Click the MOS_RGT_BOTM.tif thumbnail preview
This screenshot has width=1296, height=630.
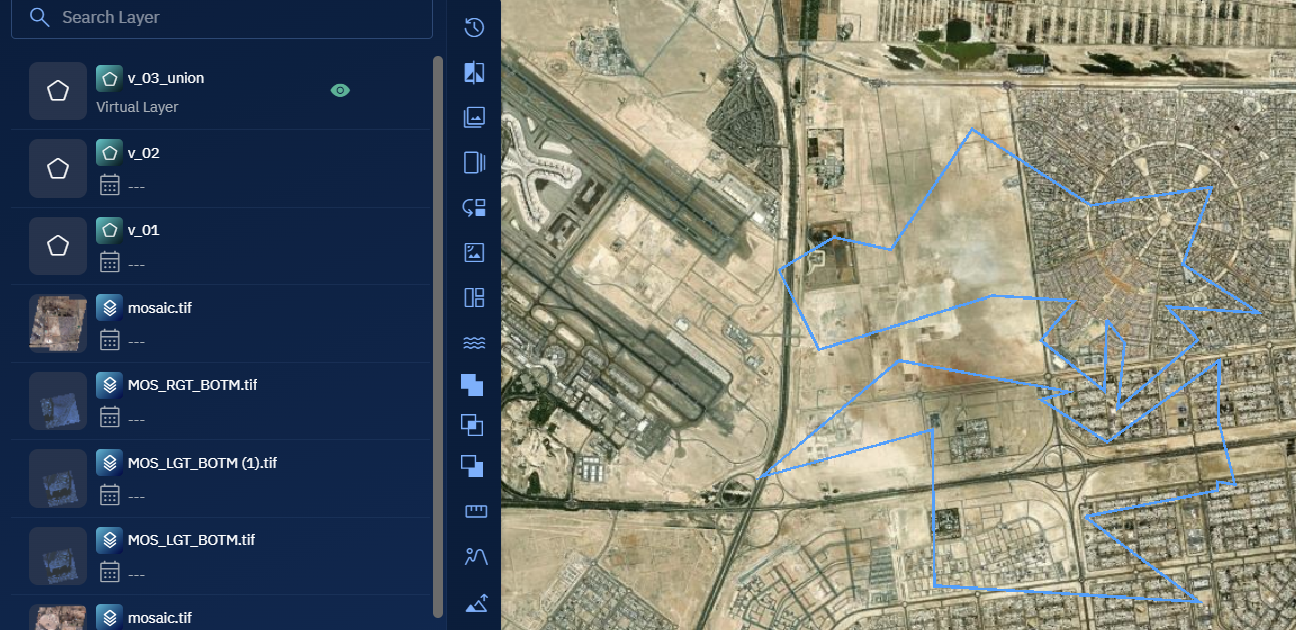58,401
